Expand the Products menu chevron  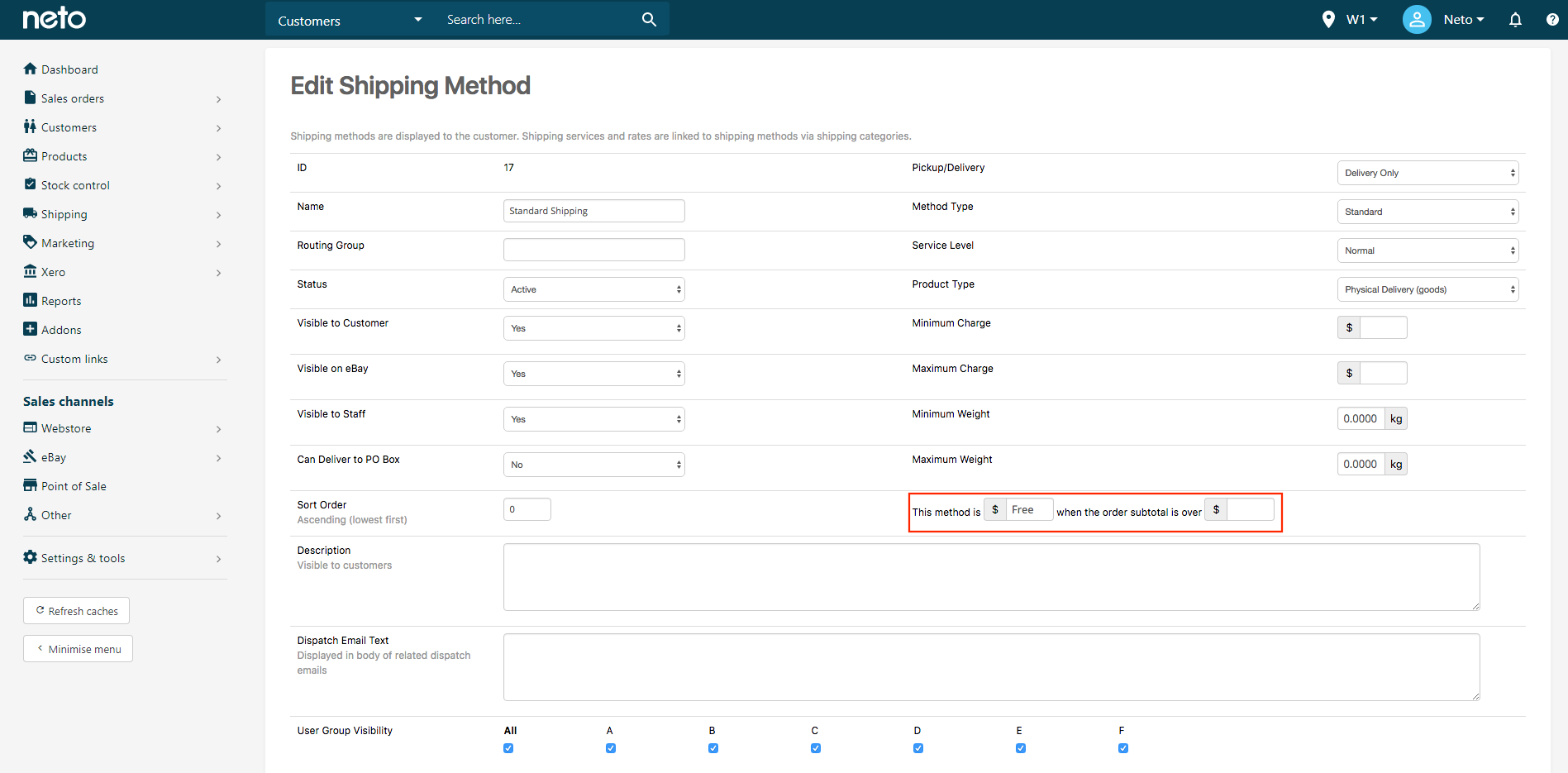[218, 157]
